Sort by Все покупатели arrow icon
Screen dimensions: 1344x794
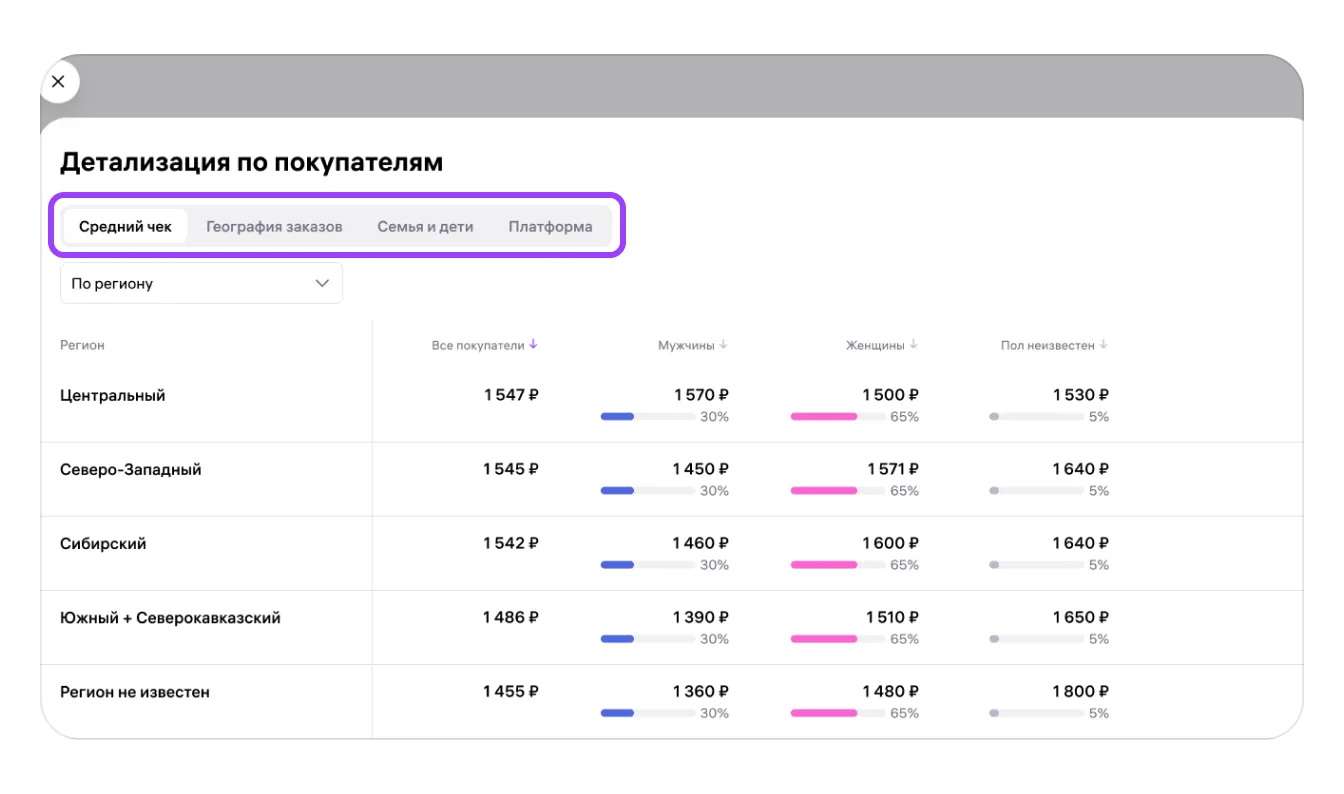533,345
